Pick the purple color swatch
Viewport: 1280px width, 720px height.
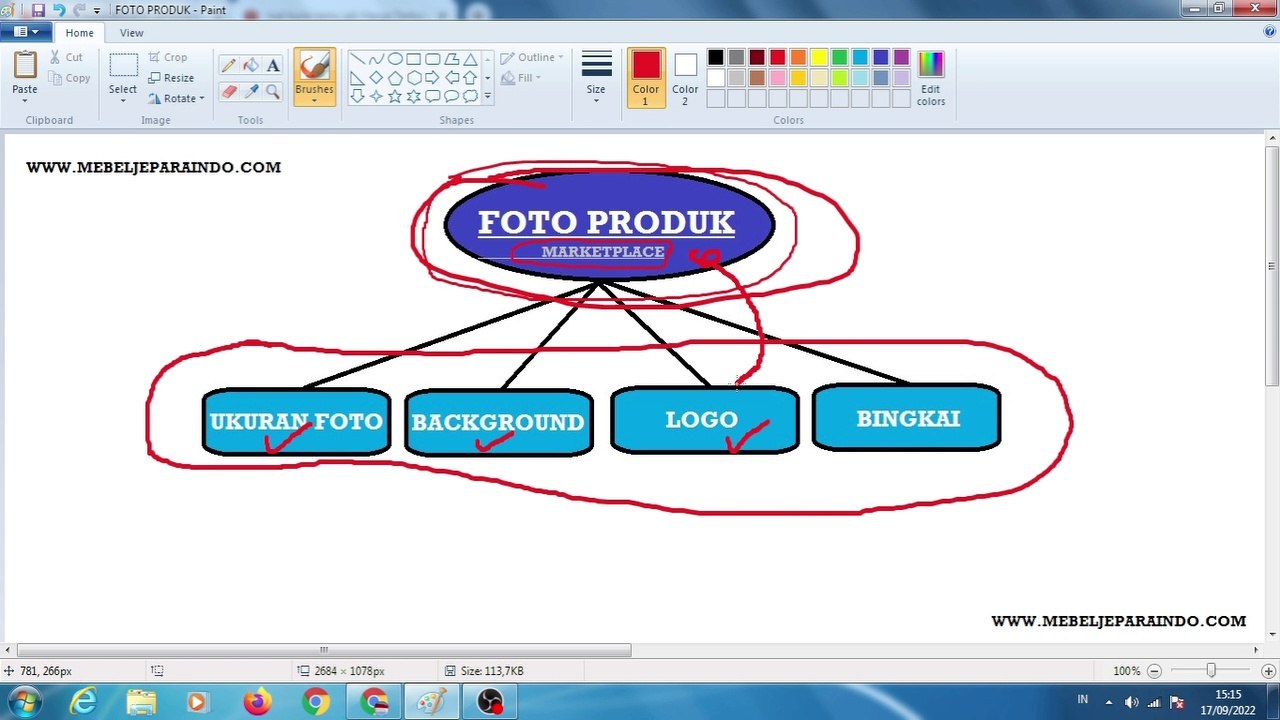pos(901,58)
